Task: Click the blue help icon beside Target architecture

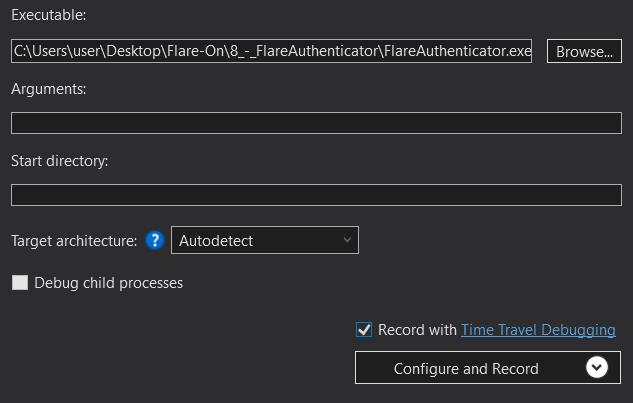Action: pyautogui.click(x=155, y=240)
